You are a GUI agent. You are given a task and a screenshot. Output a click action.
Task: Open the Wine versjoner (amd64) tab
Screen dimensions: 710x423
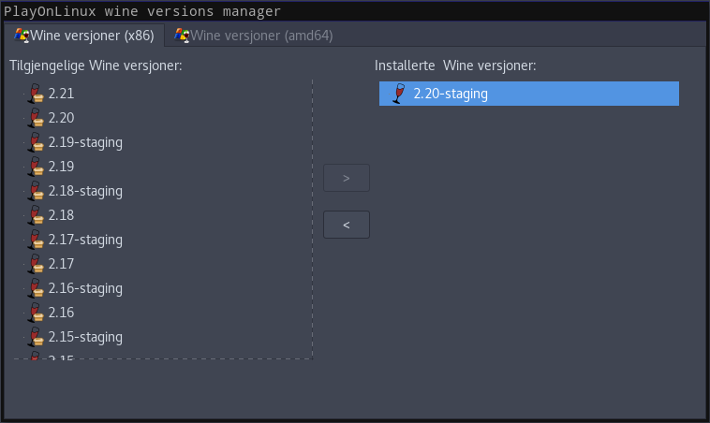pyautogui.click(x=254, y=35)
